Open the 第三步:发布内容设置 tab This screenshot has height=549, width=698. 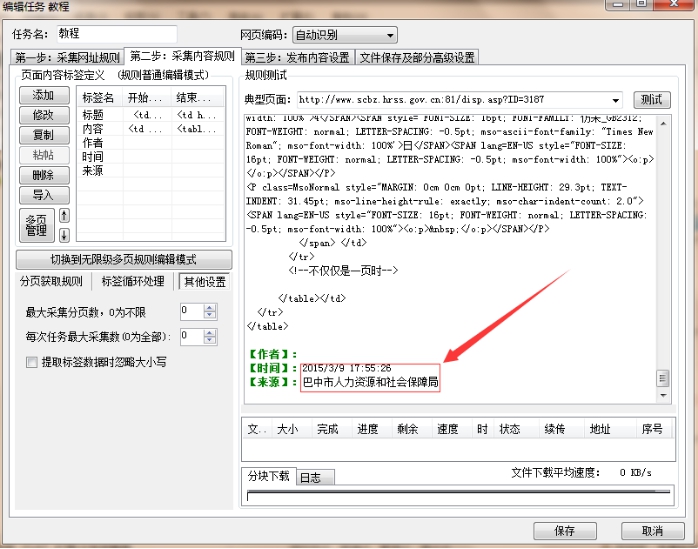click(x=298, y=57)
